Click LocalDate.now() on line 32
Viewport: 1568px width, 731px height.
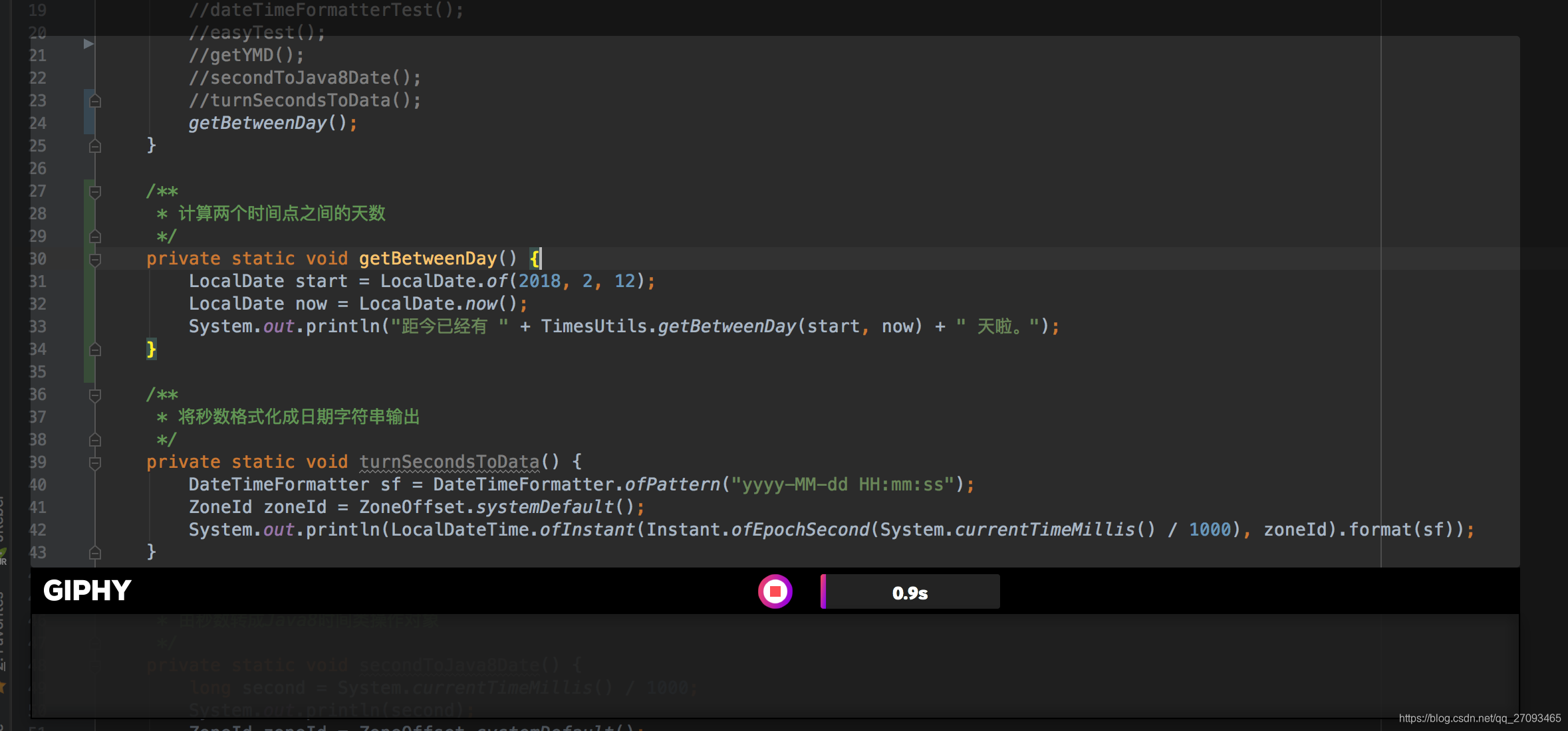(x=438, y=304)
